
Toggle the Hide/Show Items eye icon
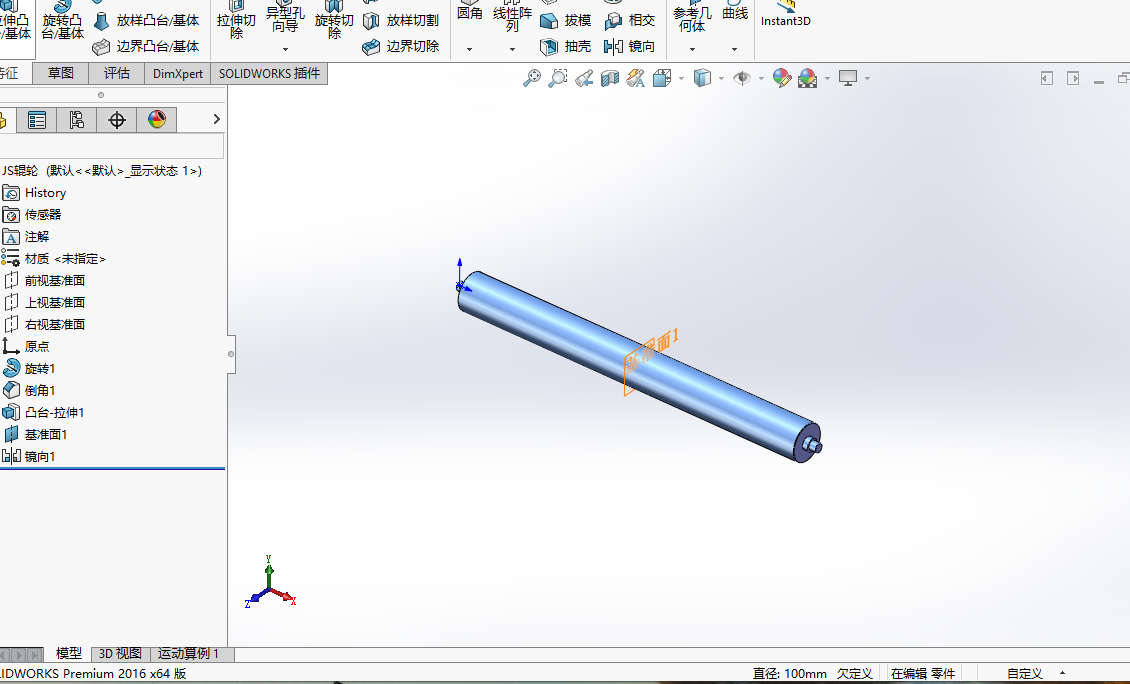coord(742,78)
